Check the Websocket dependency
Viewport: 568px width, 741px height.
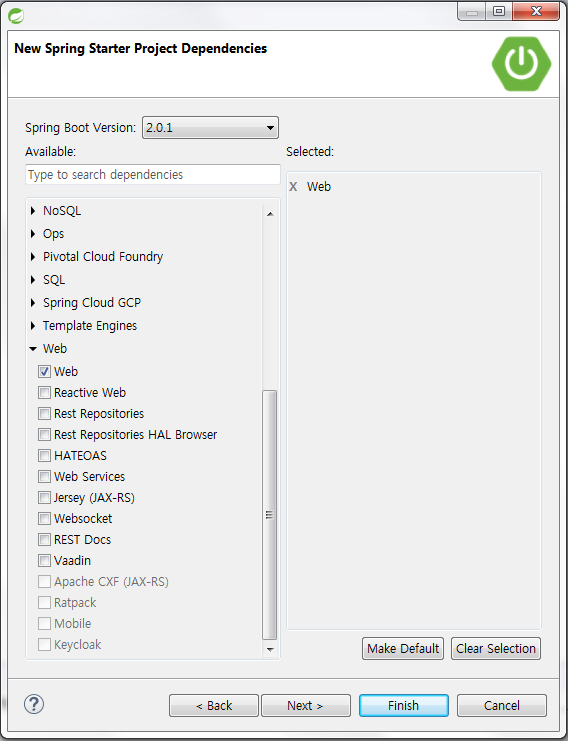[x=44, y=518]
